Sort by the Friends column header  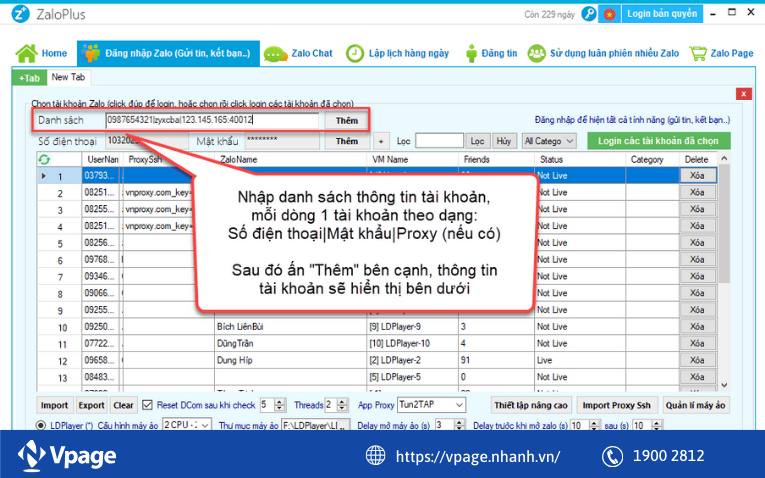pos(496,159)
